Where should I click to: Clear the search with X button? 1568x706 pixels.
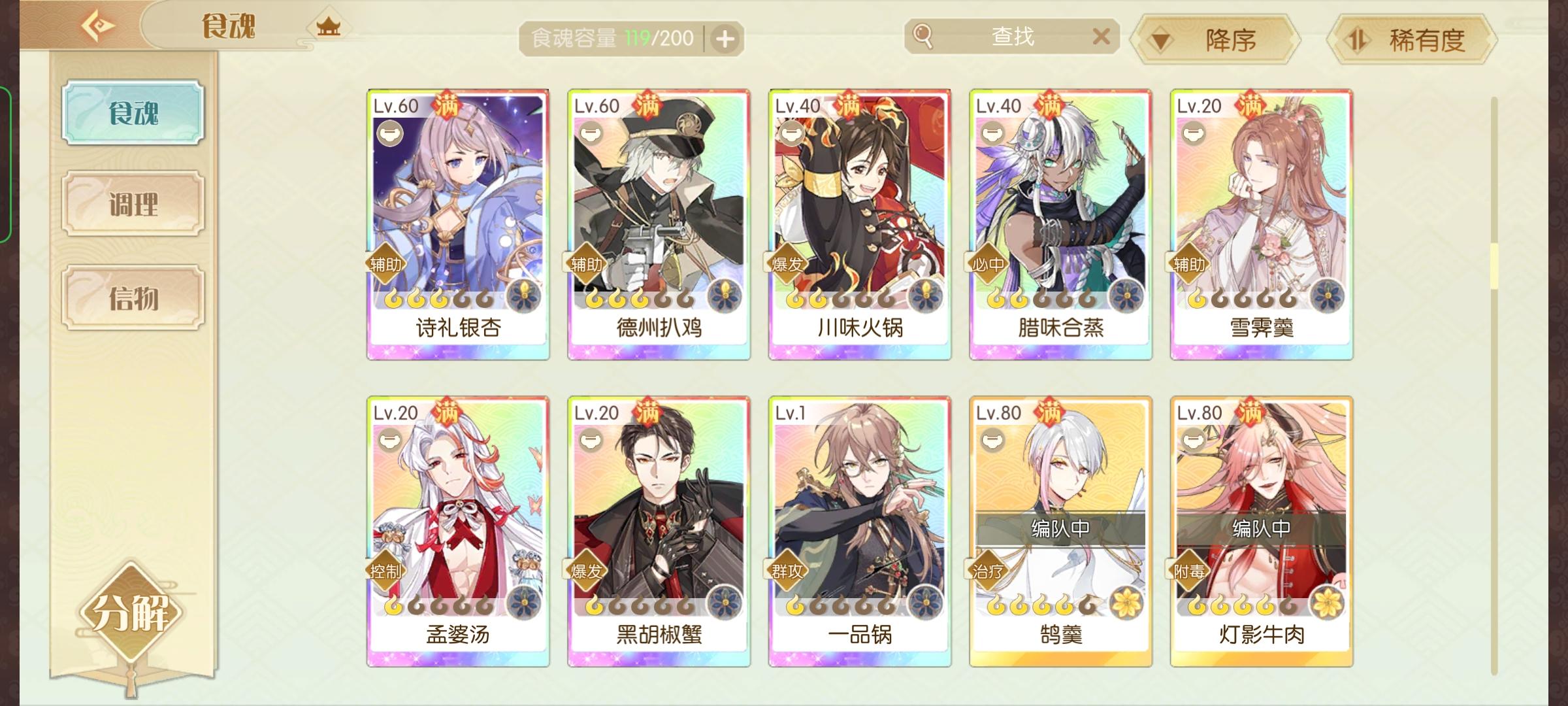coord(1101,37)
